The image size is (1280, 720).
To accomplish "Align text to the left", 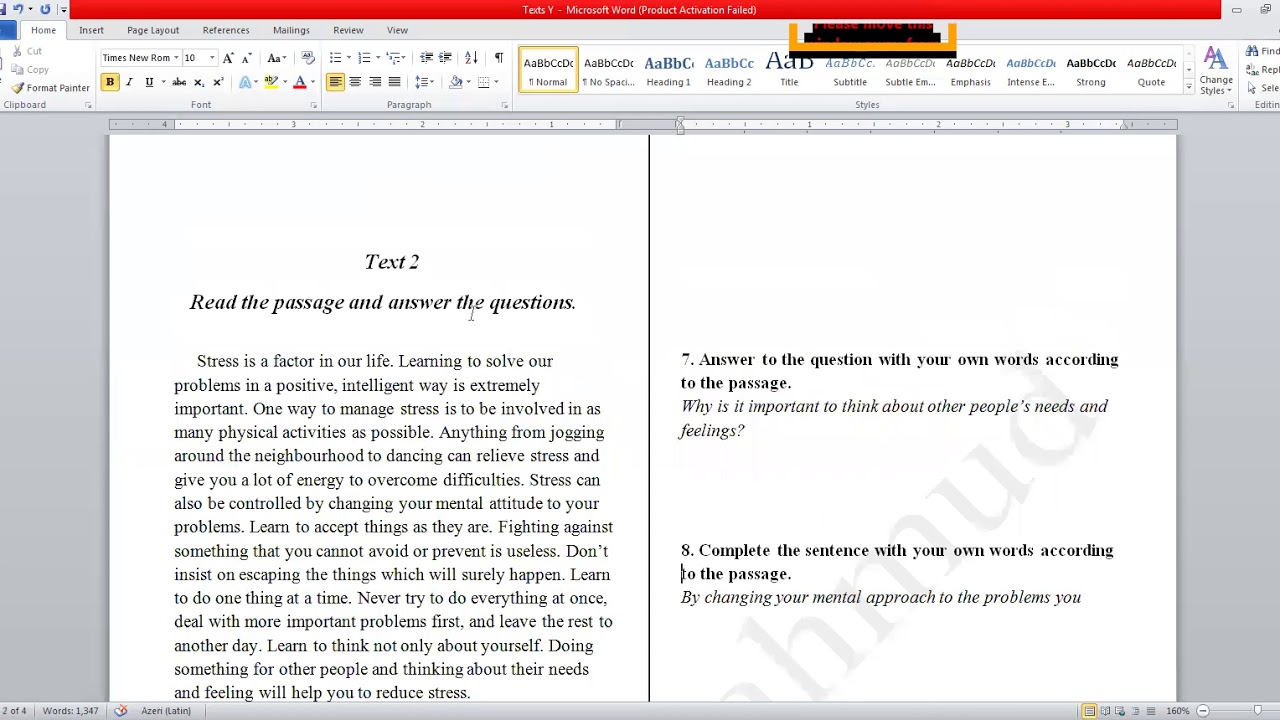I will tap(336, 82).
